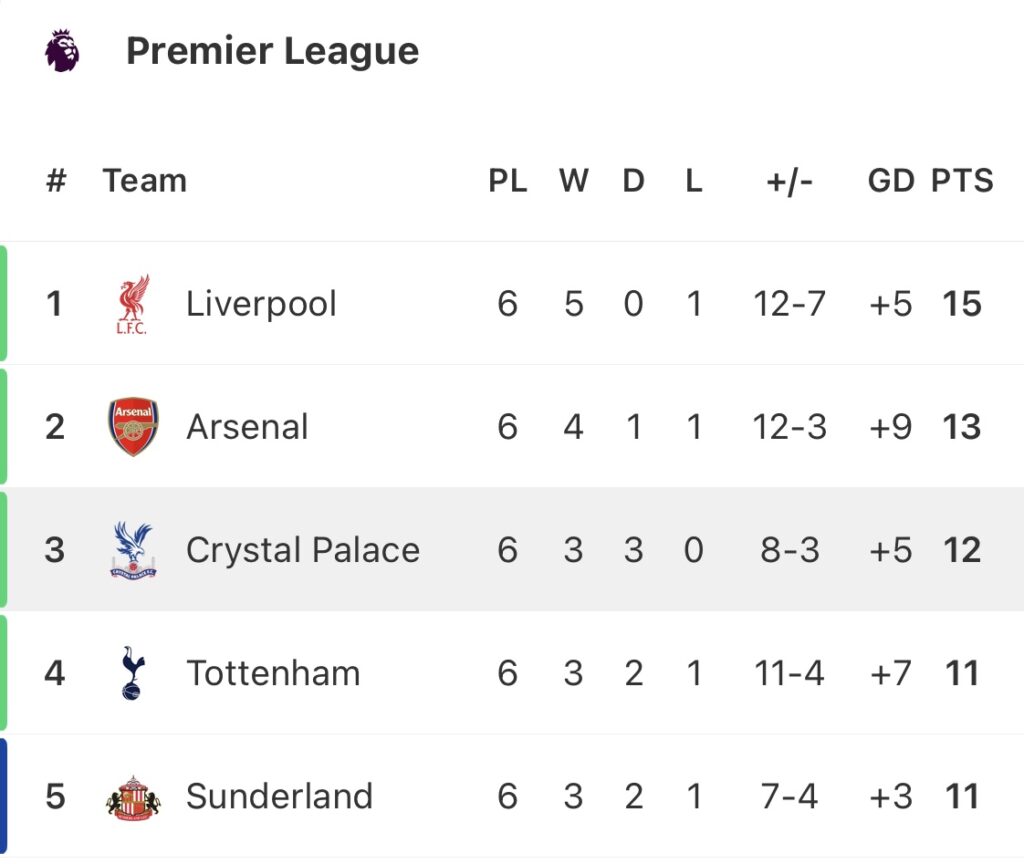The height and width of the screenshot is (864, 1024).
Task: Click the W wins column header
Action: 573,181
